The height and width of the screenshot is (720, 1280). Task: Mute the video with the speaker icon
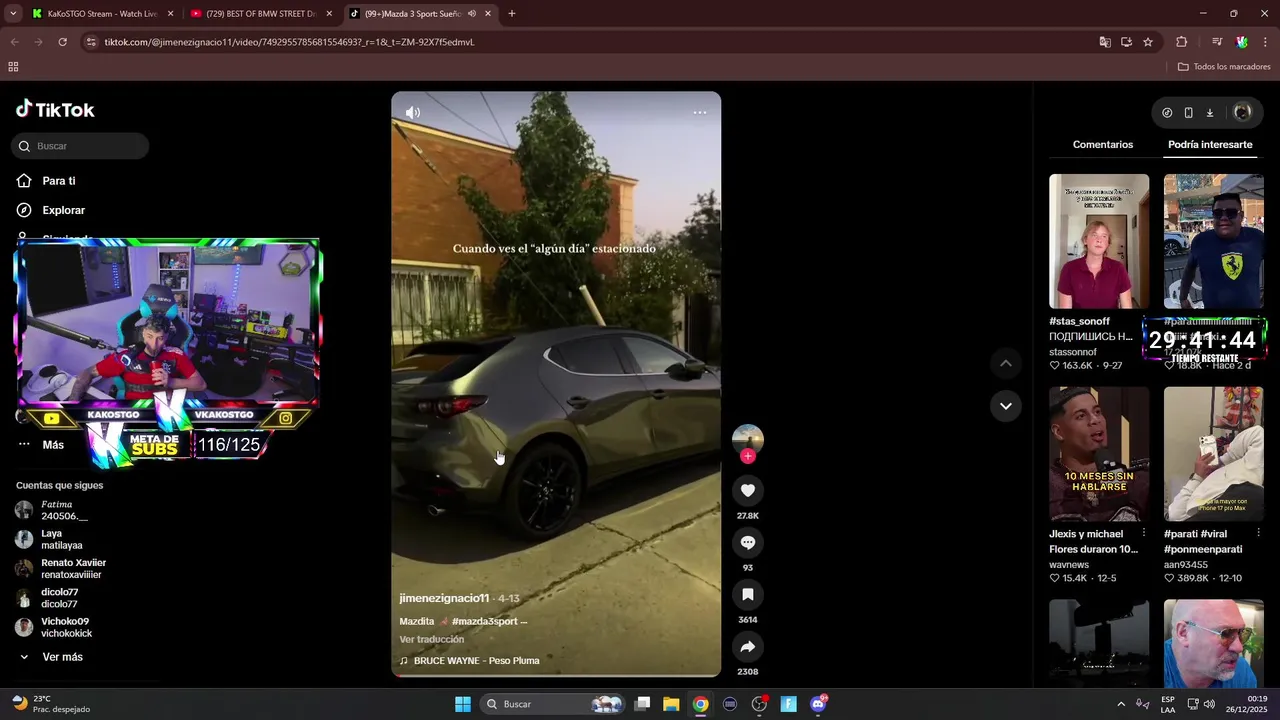[x=413, y=113]
